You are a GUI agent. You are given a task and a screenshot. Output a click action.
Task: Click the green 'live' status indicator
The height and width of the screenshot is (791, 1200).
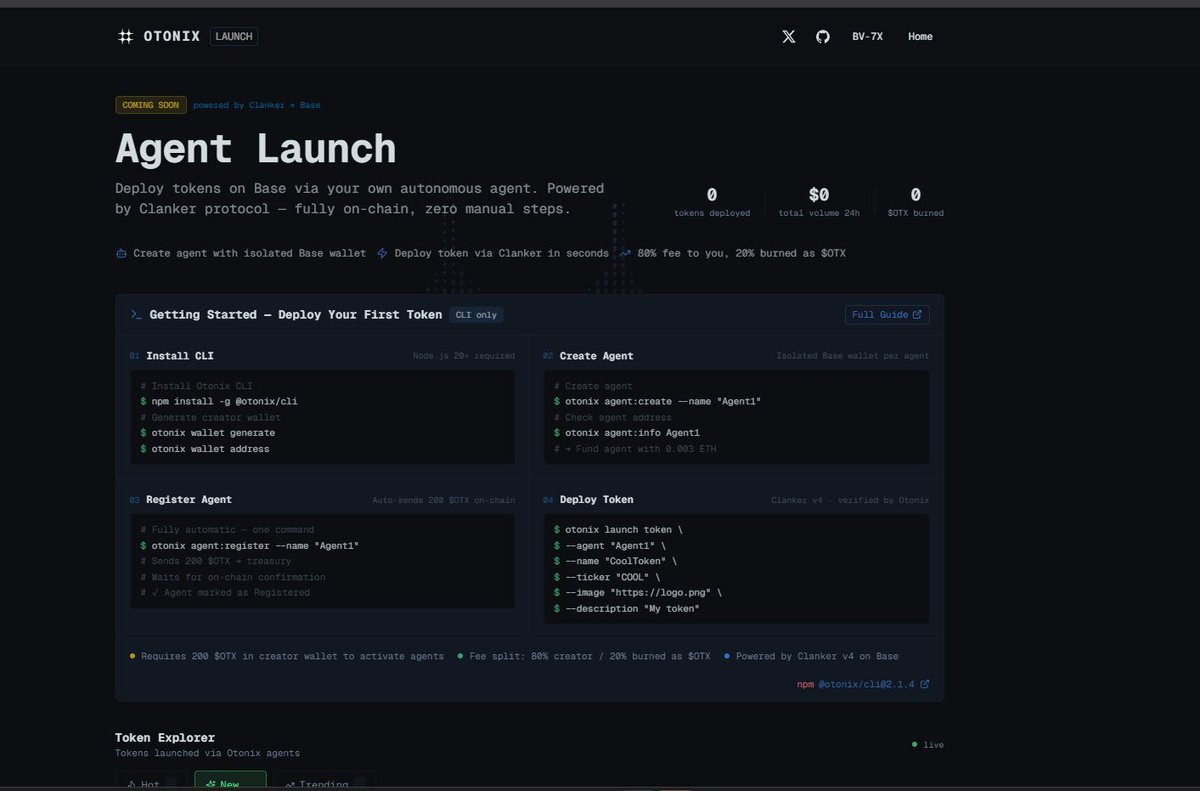pos(928,745)
